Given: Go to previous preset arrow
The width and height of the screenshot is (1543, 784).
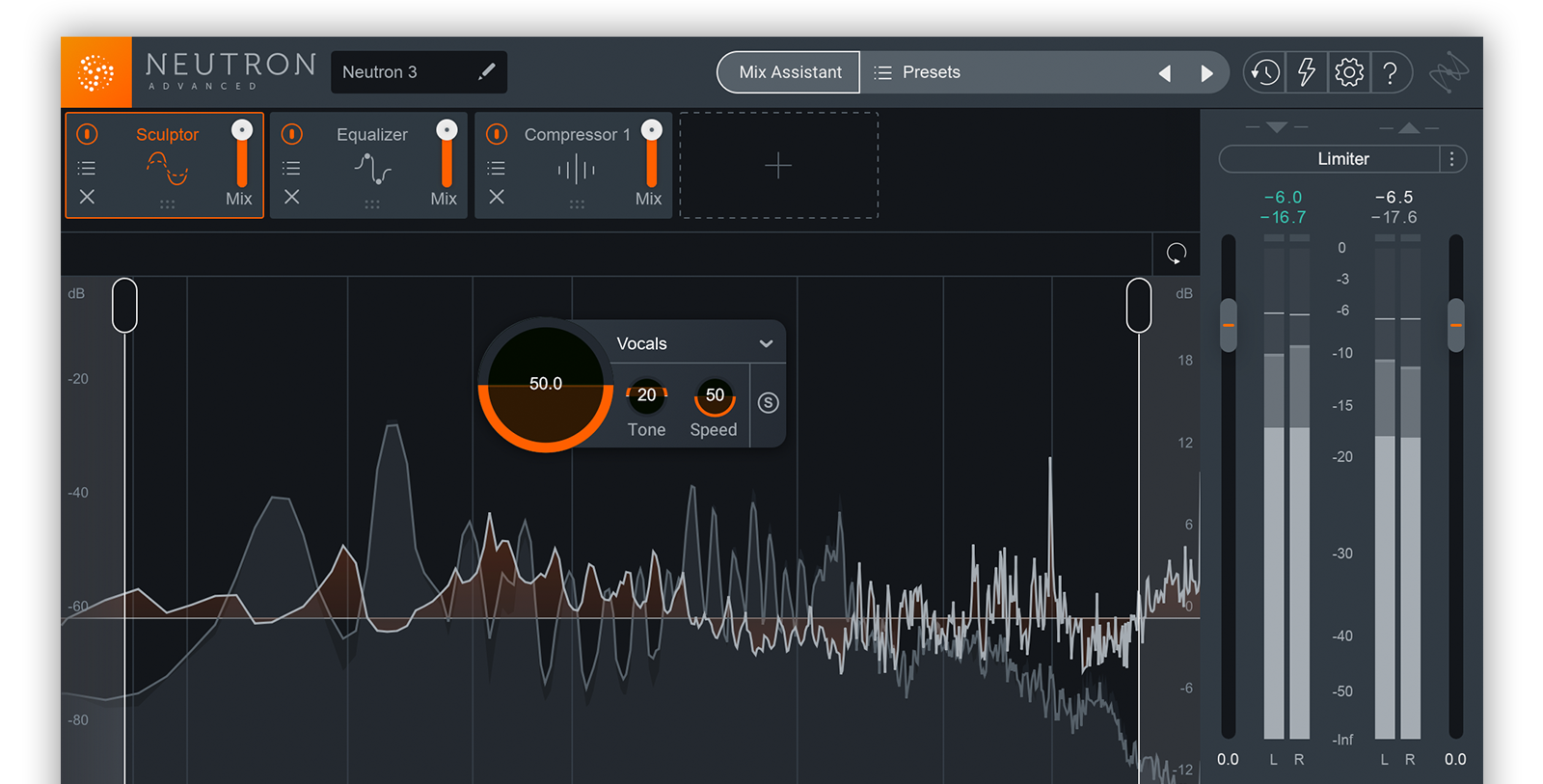Looking at the screenshot, I should [1165, 73].
